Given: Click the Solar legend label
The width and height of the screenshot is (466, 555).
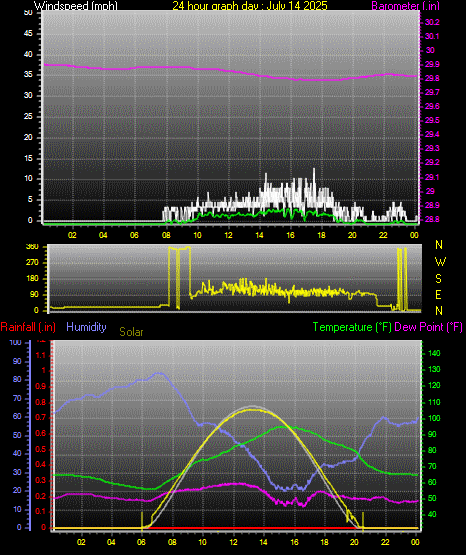Looking at the screenshot, I should (131, 332).
